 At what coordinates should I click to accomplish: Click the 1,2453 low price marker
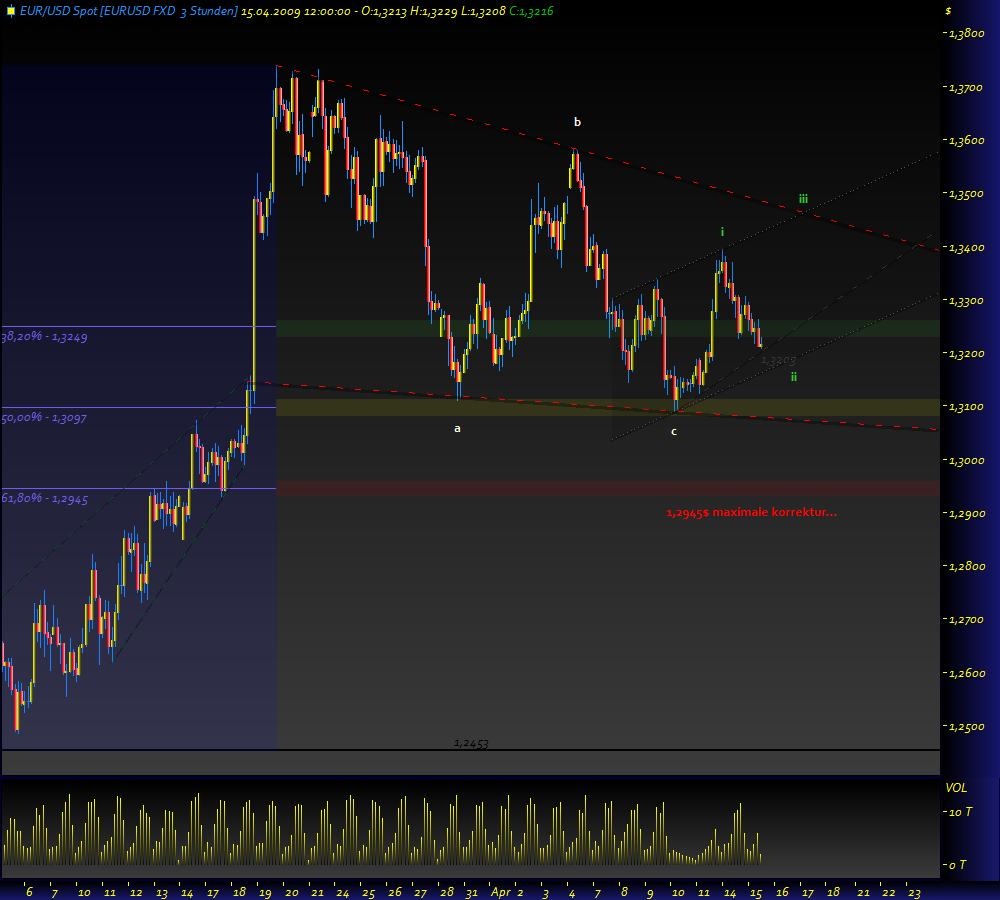tap(469, 742)
